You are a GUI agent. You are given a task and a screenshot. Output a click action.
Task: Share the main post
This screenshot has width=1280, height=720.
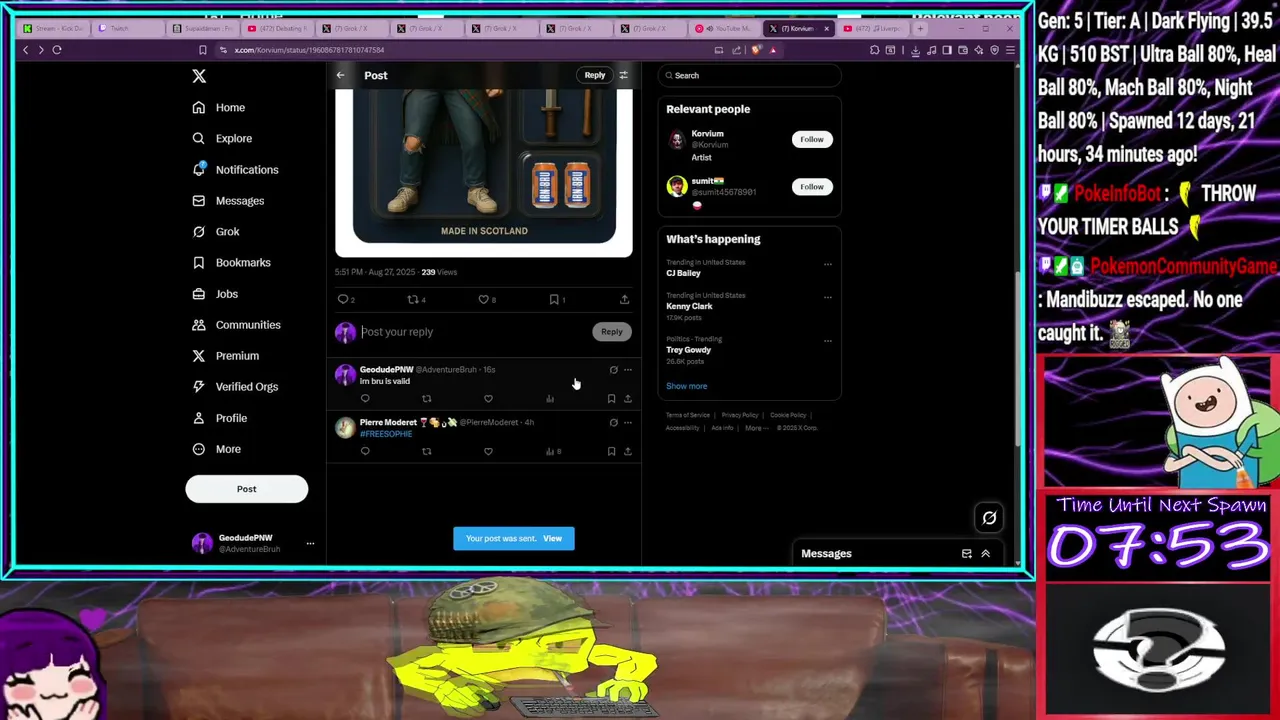point(624,299)
